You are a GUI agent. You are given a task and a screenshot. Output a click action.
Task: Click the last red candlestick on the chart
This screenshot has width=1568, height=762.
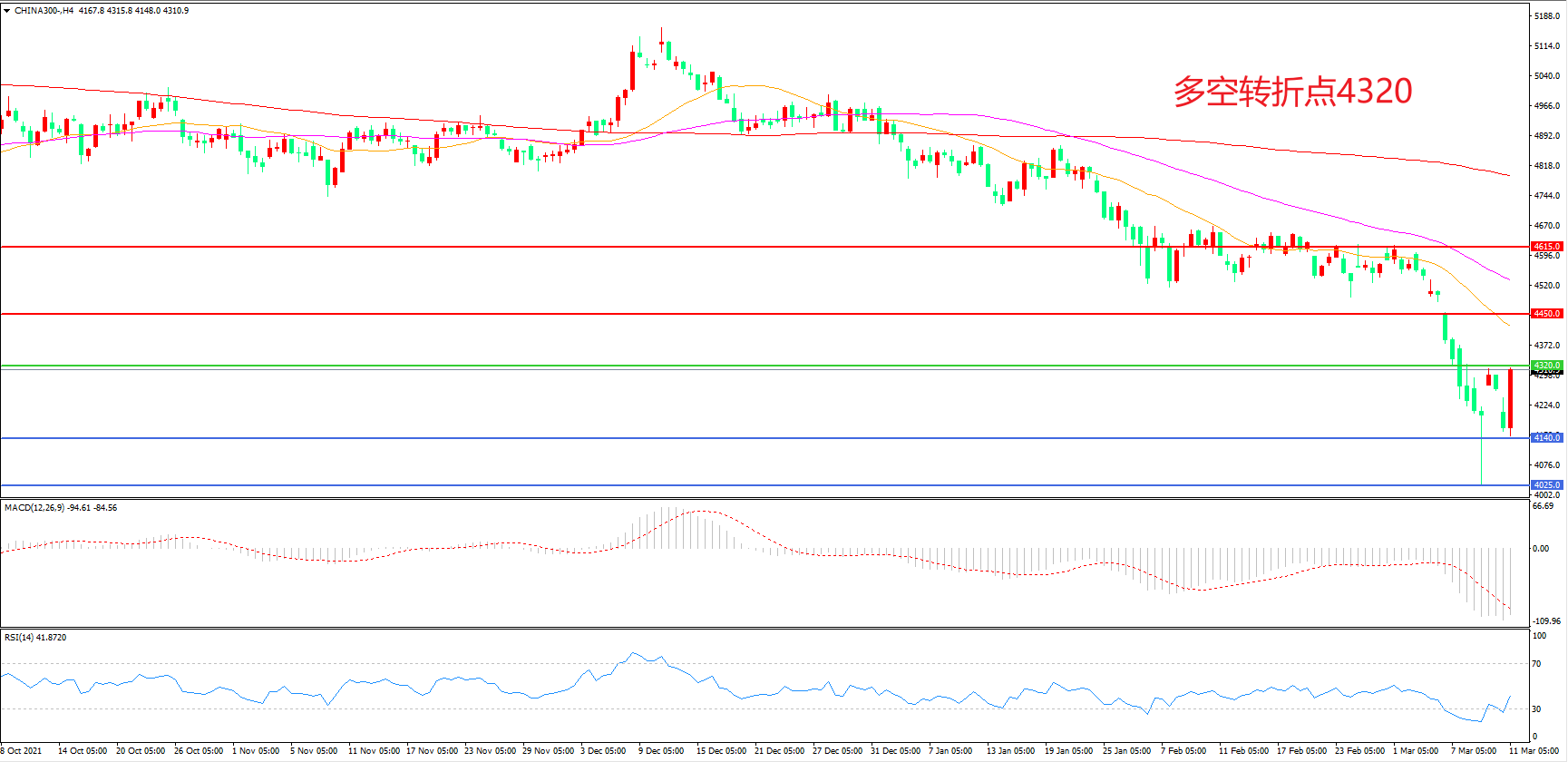[1510, 399]
